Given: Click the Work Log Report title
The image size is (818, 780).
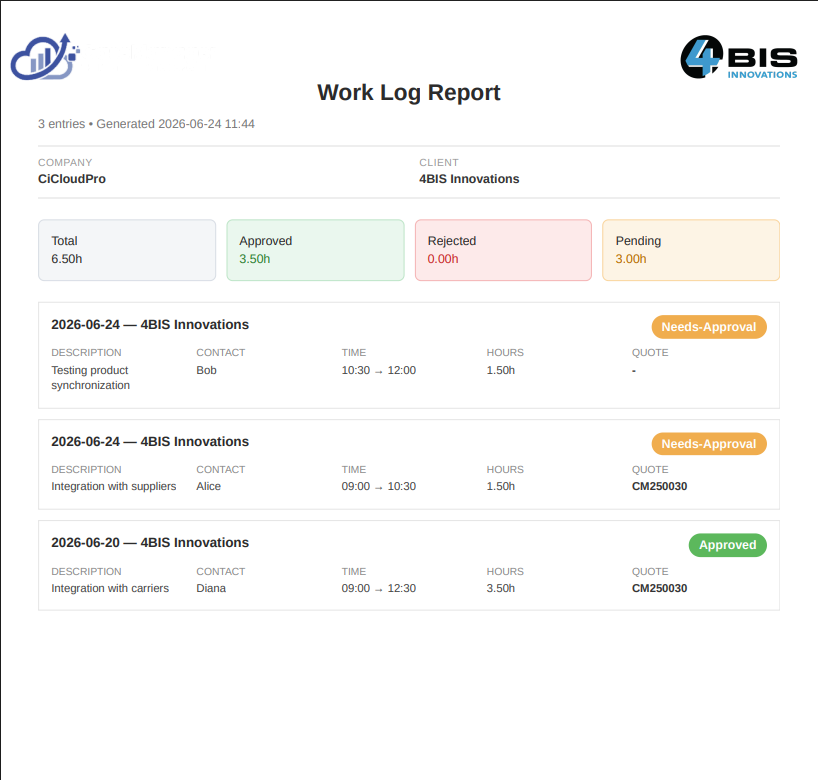Looking at the screenshot, I should tap(408, 92).
